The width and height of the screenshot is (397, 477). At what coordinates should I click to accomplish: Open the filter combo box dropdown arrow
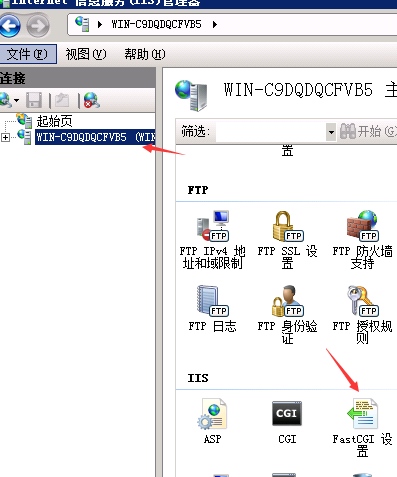(x=331, y=132)
